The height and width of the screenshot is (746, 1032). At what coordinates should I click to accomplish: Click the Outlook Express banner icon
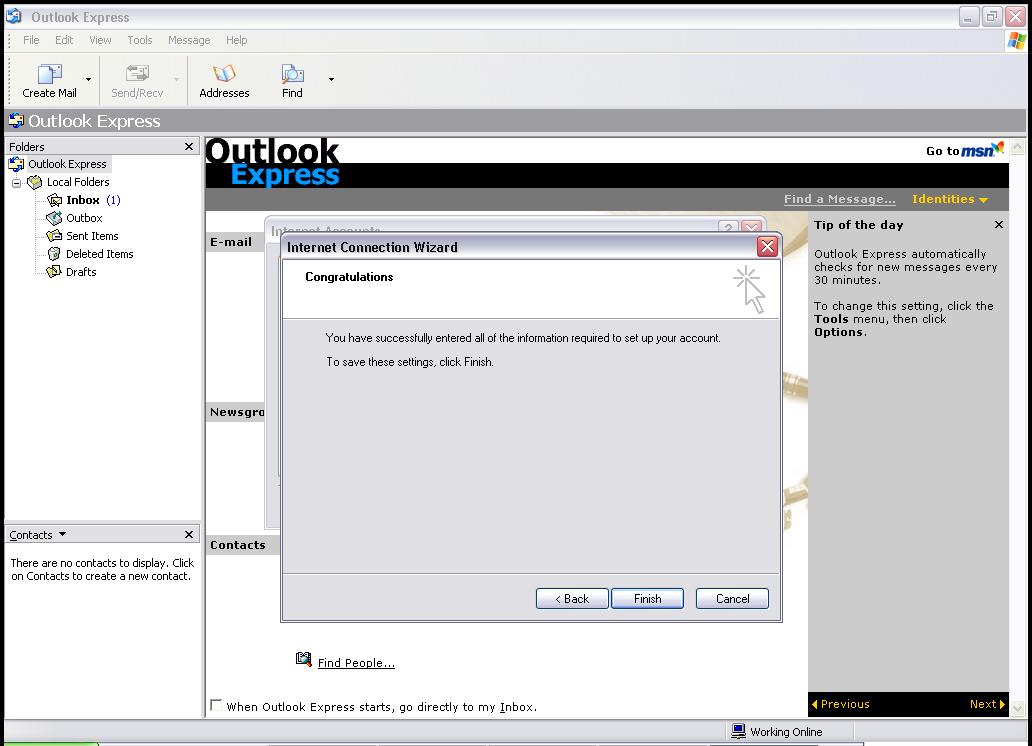tap(16, 120)
